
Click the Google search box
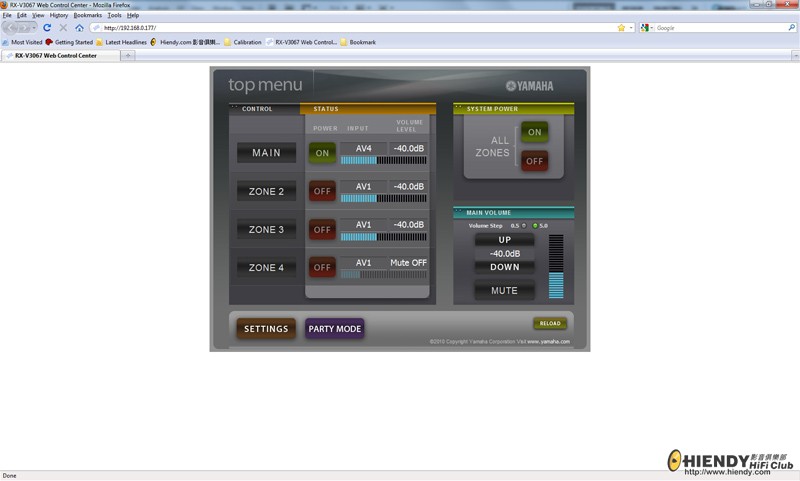pyautogui.click(x=720, y=28)
